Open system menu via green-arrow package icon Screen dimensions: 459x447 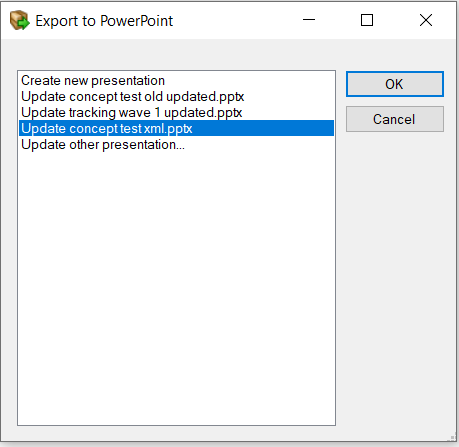(x=20, y=20)
